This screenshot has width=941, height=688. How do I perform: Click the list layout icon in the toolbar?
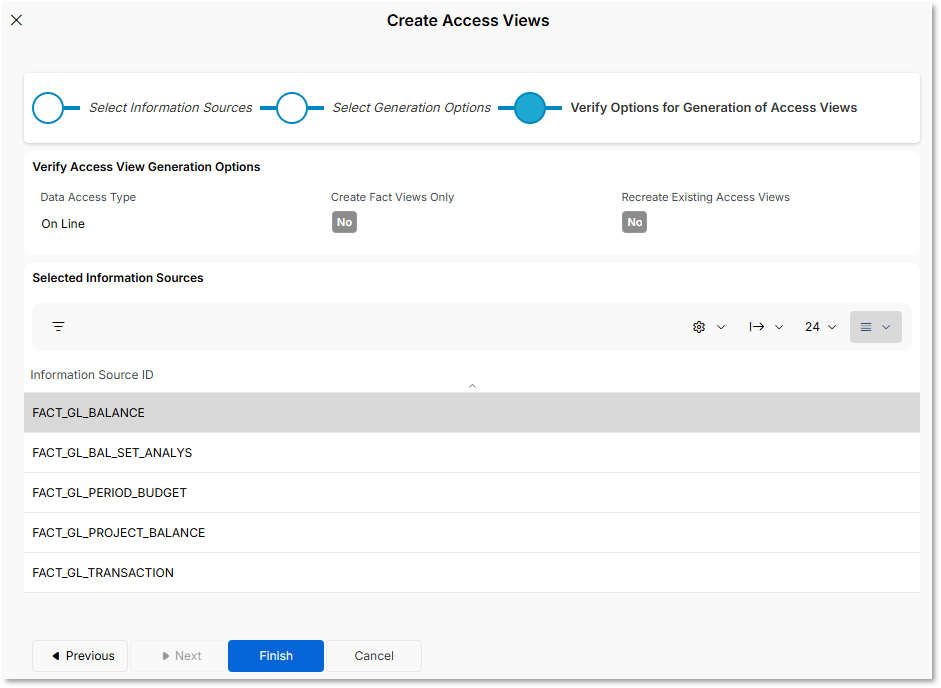pyautogui.click(x=866, y=326)
